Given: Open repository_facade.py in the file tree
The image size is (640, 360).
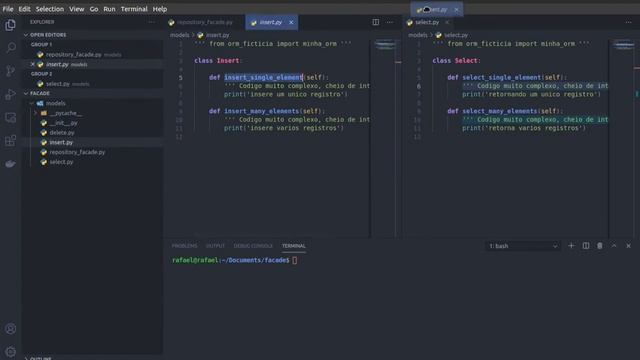Looking at the screenshot, I should 77,152.
